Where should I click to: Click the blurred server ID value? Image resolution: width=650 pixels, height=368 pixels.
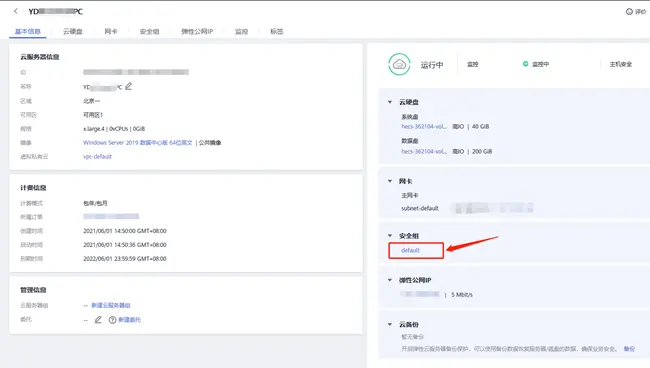click(136, 72)
